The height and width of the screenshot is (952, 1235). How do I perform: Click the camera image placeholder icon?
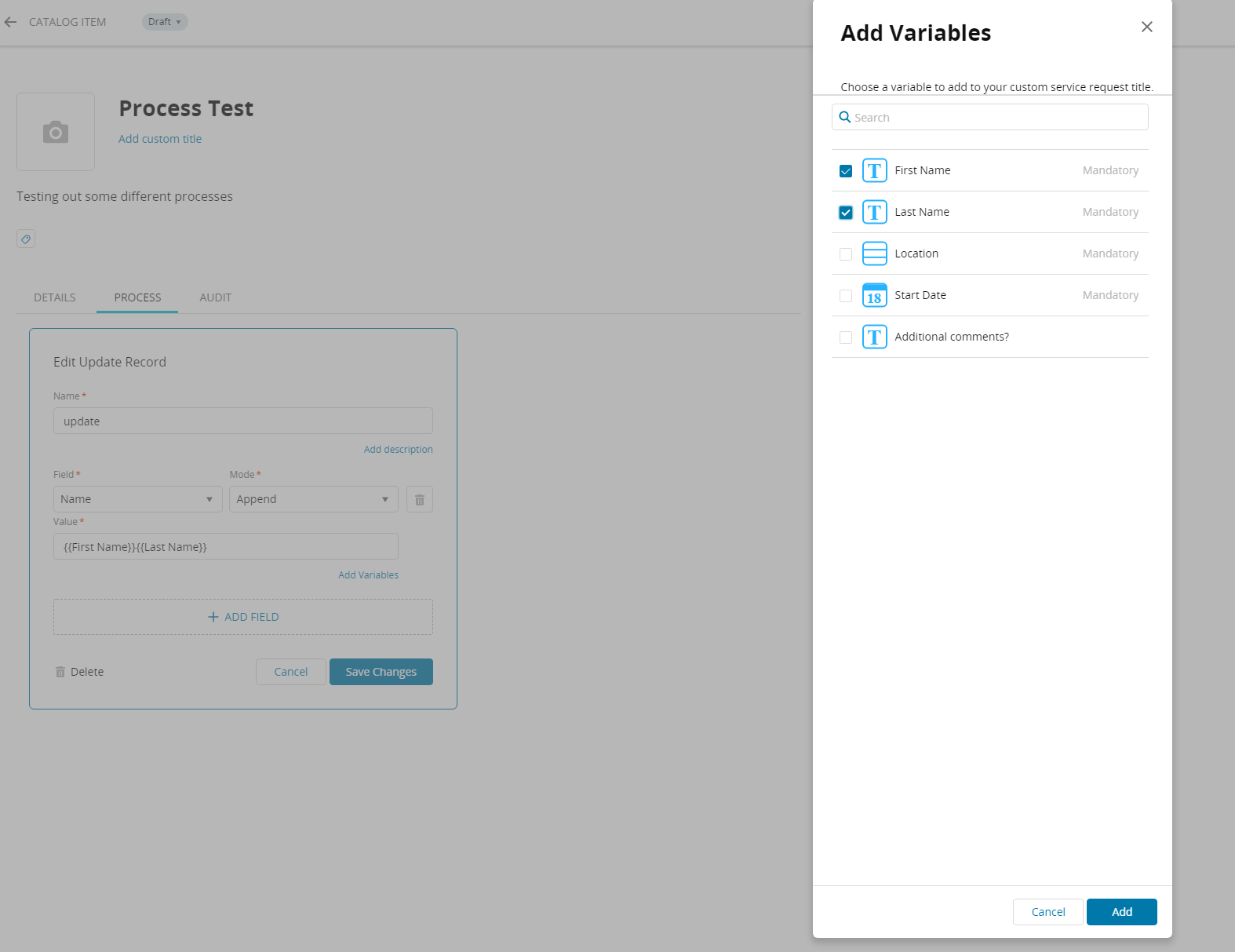click(56, 132)
